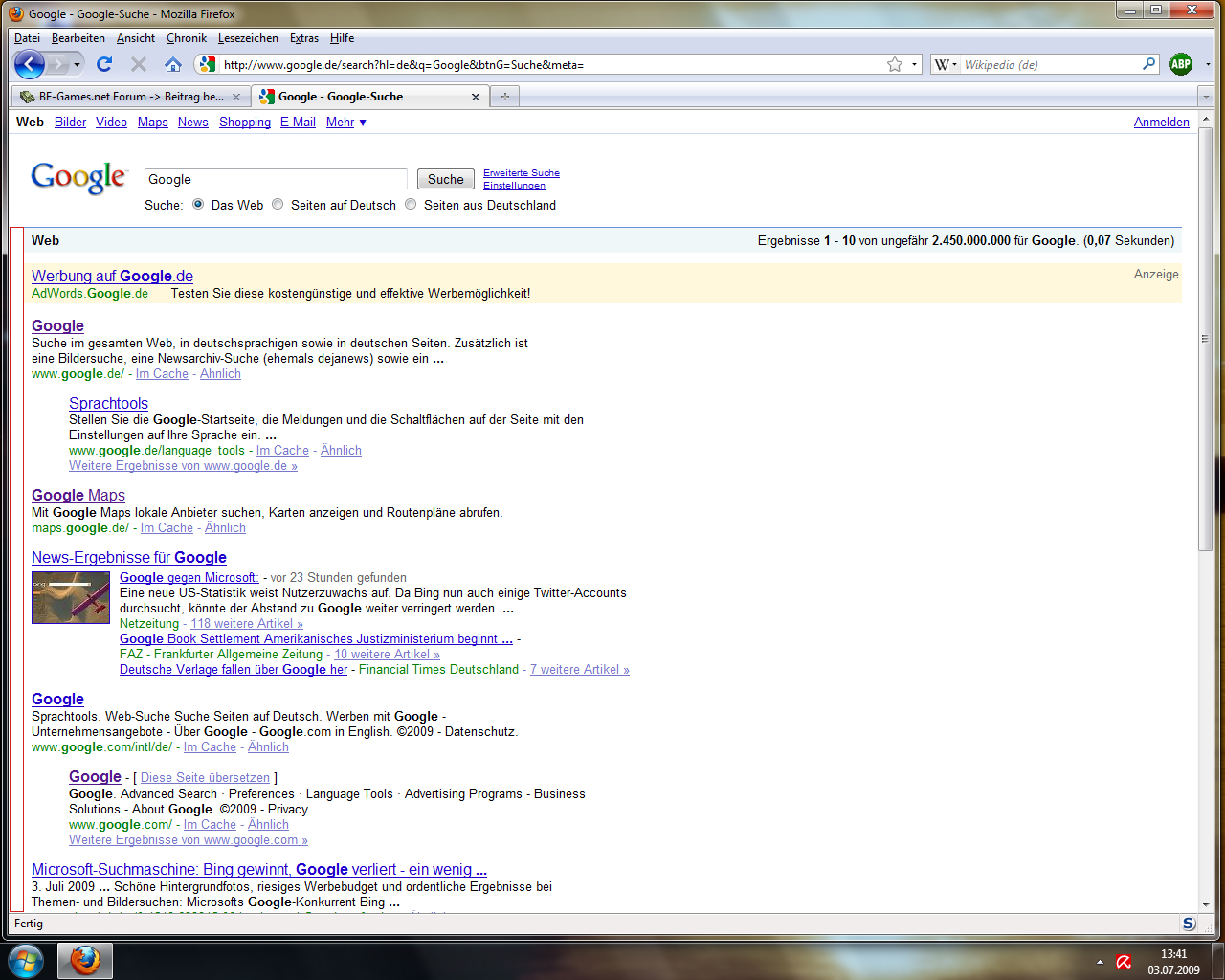Click the 118 weitere Artikel link
This screenshot has width=1225, height=980.
[x=247, y=624]
